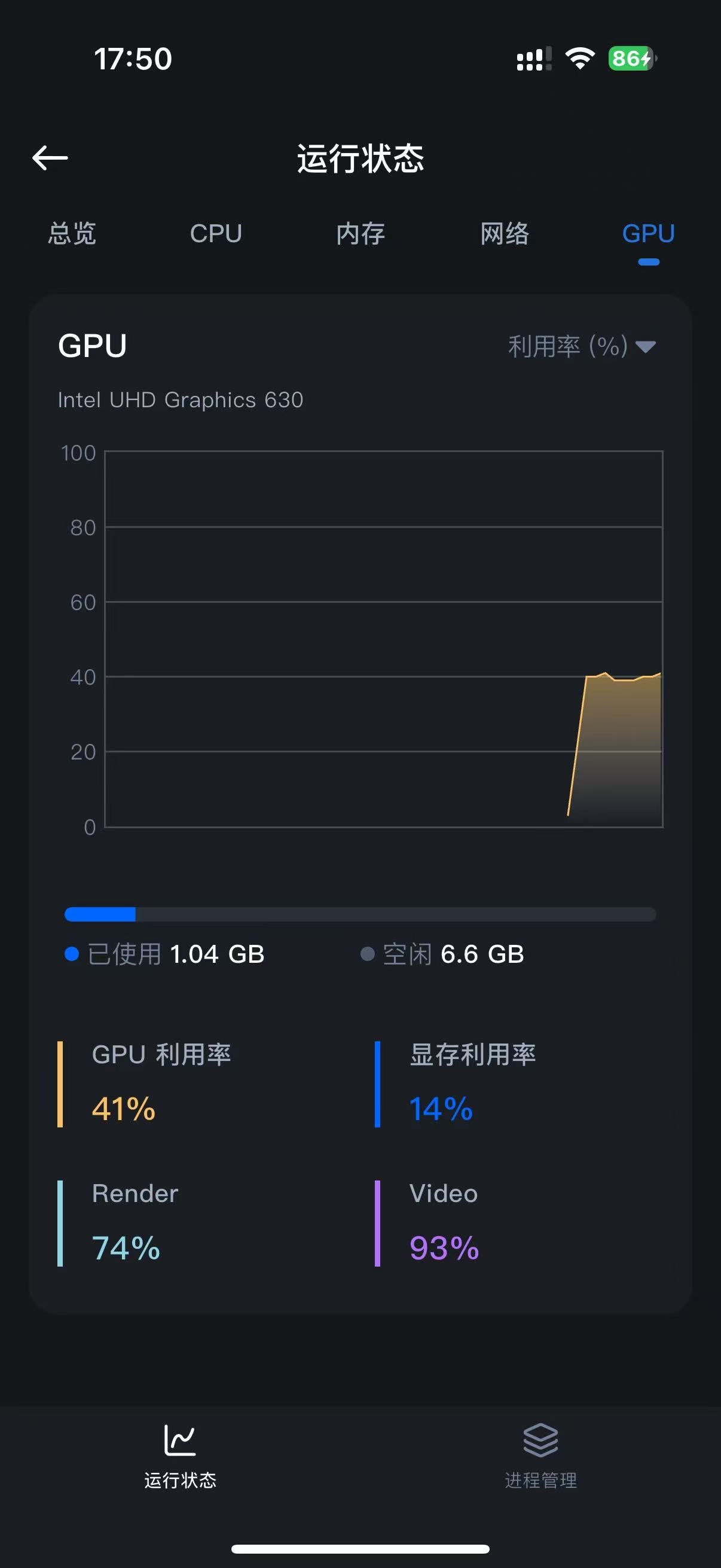The height and width of the screenshot is (1568, 721).
Task: Tap the GPU utilization chart area
Action: coord(383,639)
